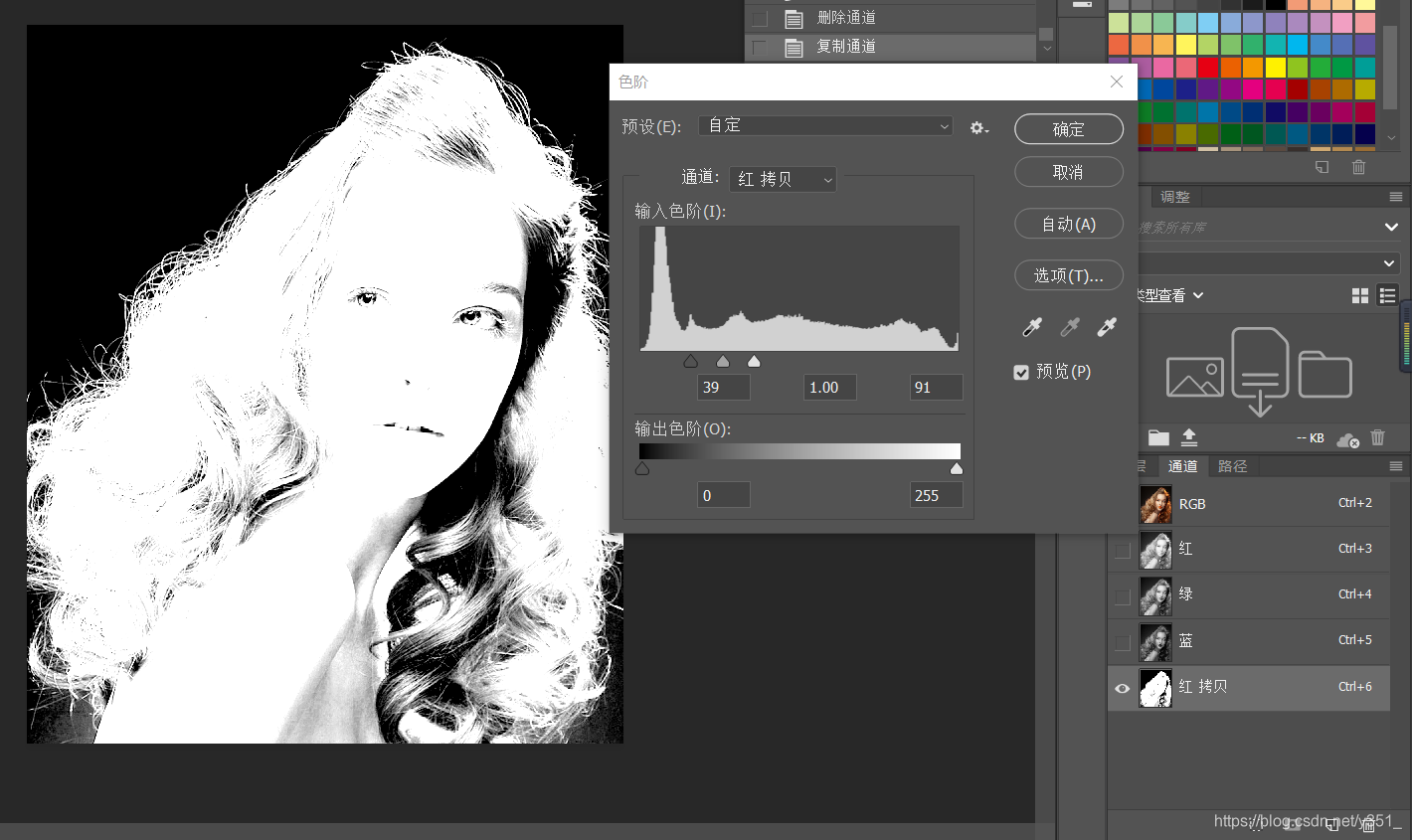Click the library search field

click(x=1258, y=228)
